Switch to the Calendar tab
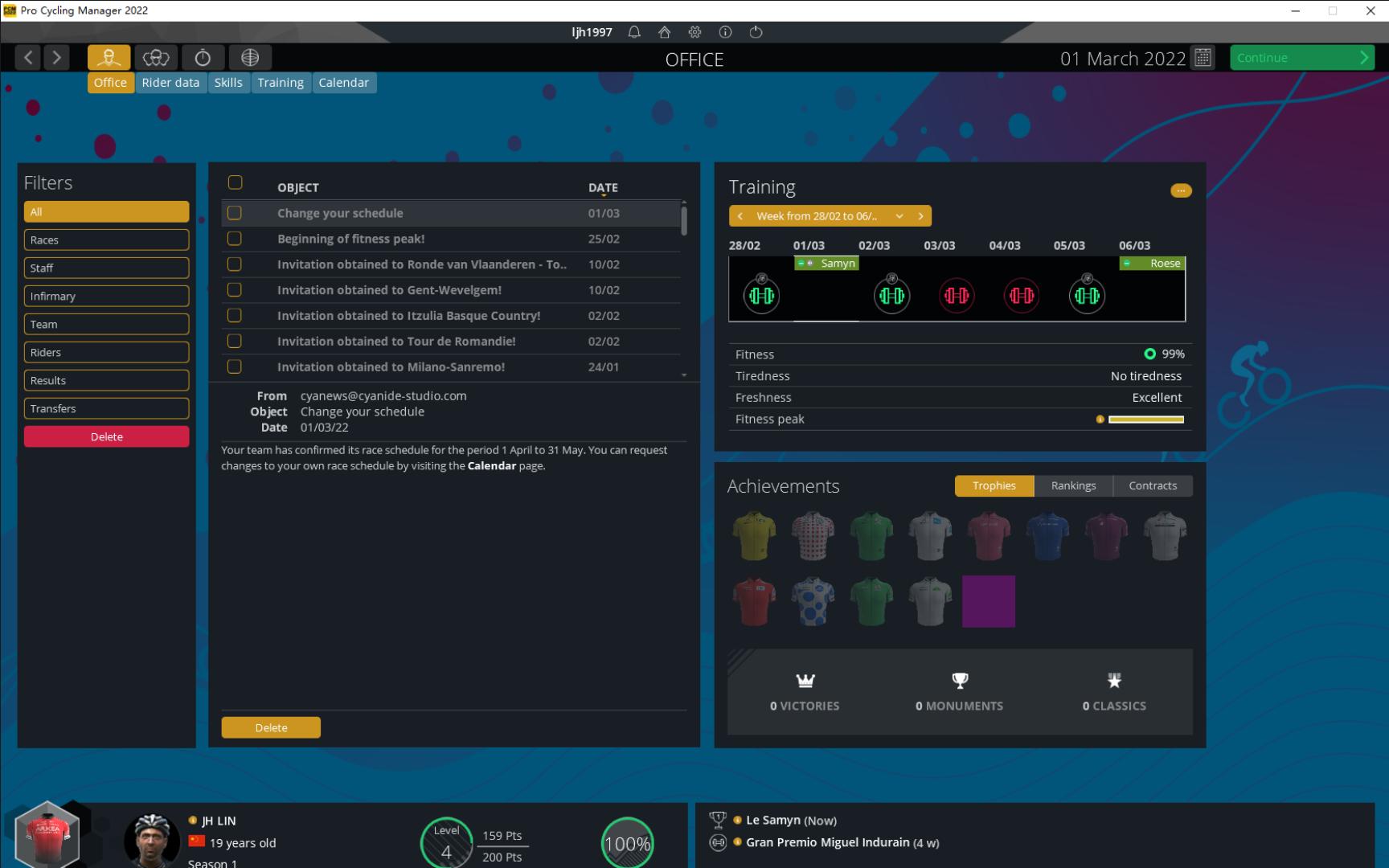This screenshot has height=868, width=1389. click(x=343, y=82)
